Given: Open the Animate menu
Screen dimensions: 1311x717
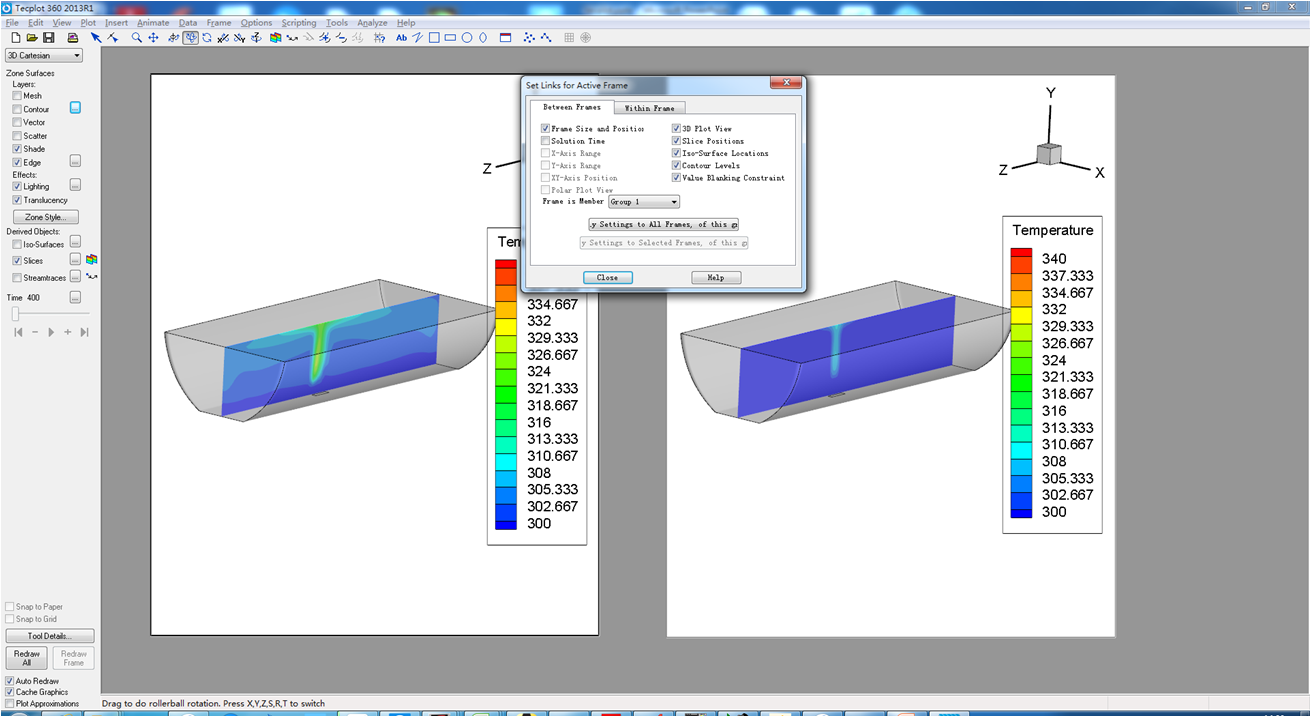Looking at the screenshot, I should tap(153, 22).
